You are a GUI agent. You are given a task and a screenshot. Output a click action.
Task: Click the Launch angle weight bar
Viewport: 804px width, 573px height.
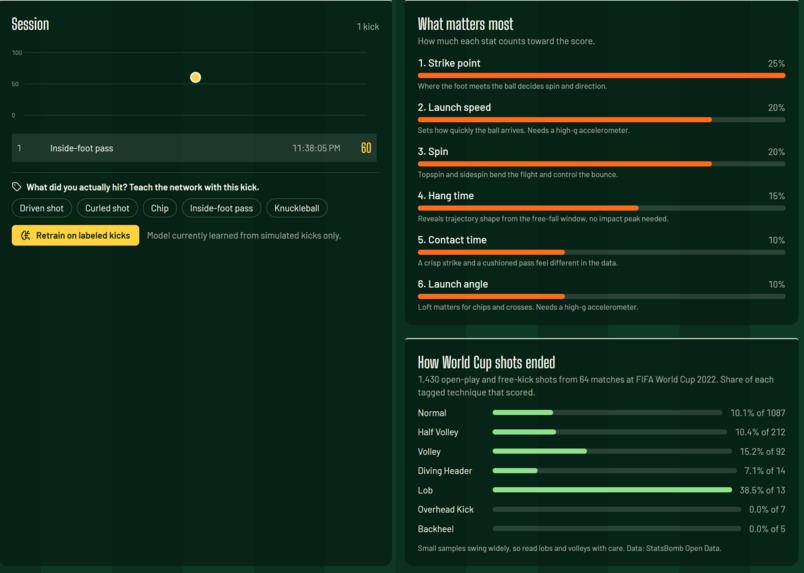pos(601,296)
